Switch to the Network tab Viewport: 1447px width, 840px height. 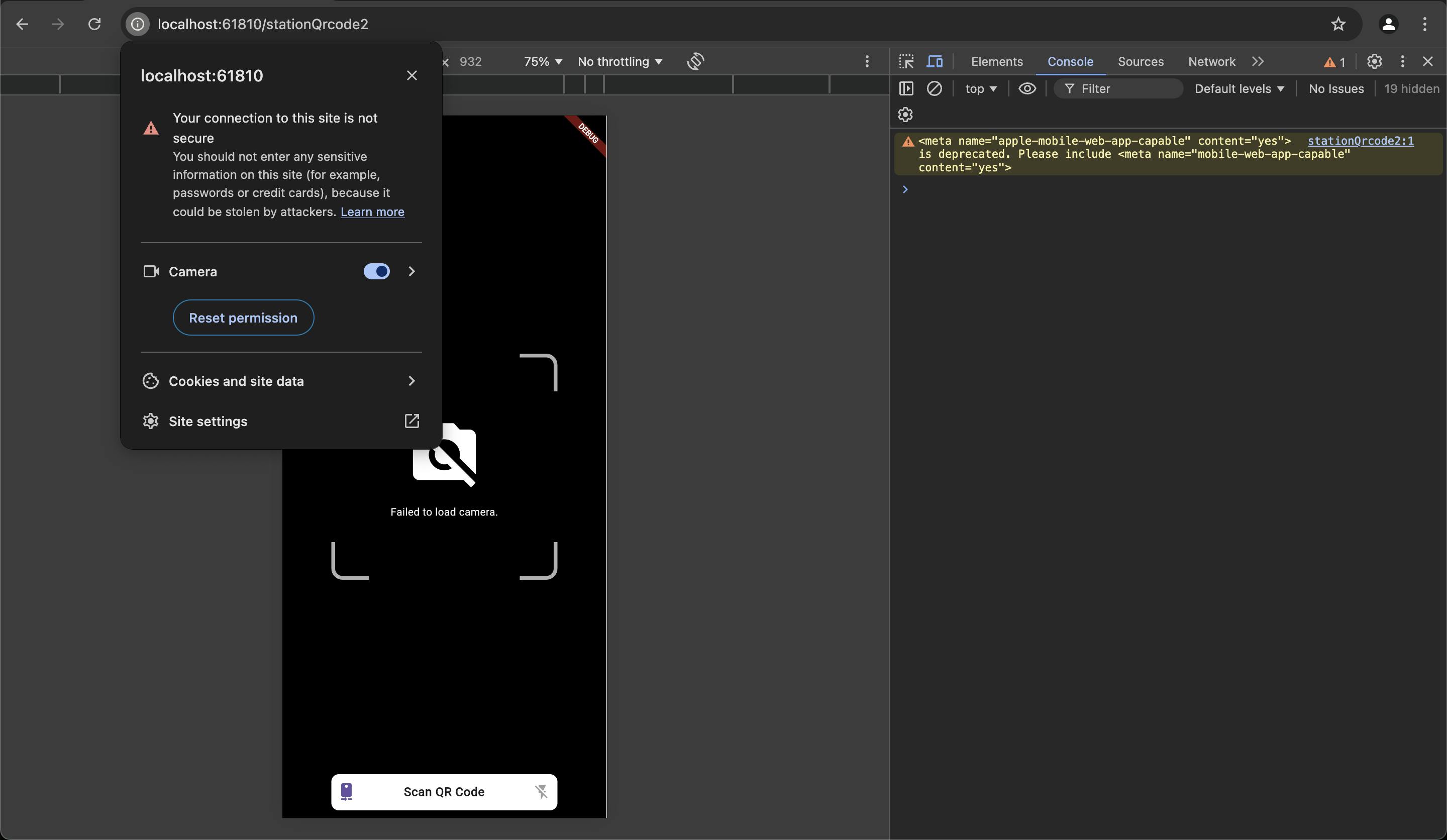(1211, 61)
